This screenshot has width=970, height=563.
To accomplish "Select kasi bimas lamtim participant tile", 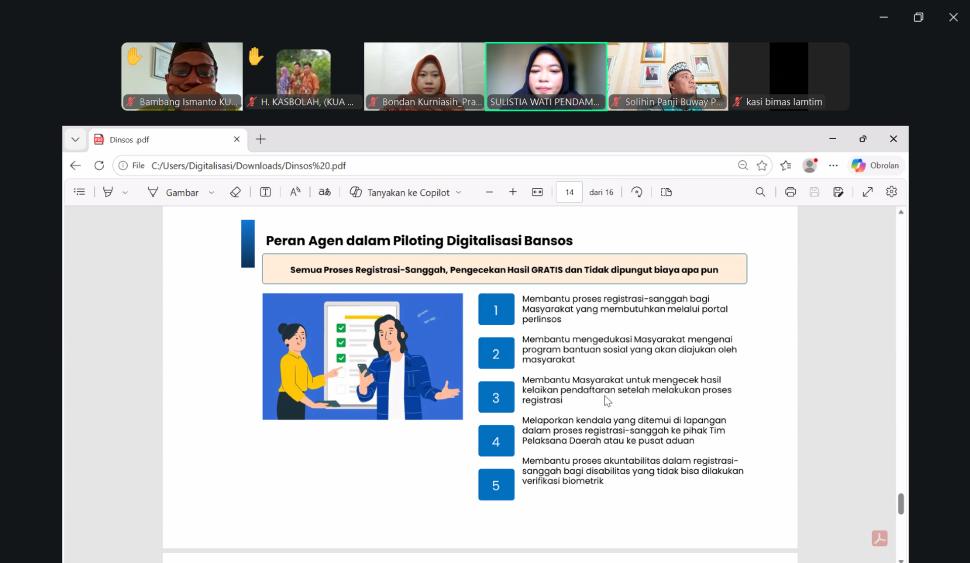I will point(789,76).
